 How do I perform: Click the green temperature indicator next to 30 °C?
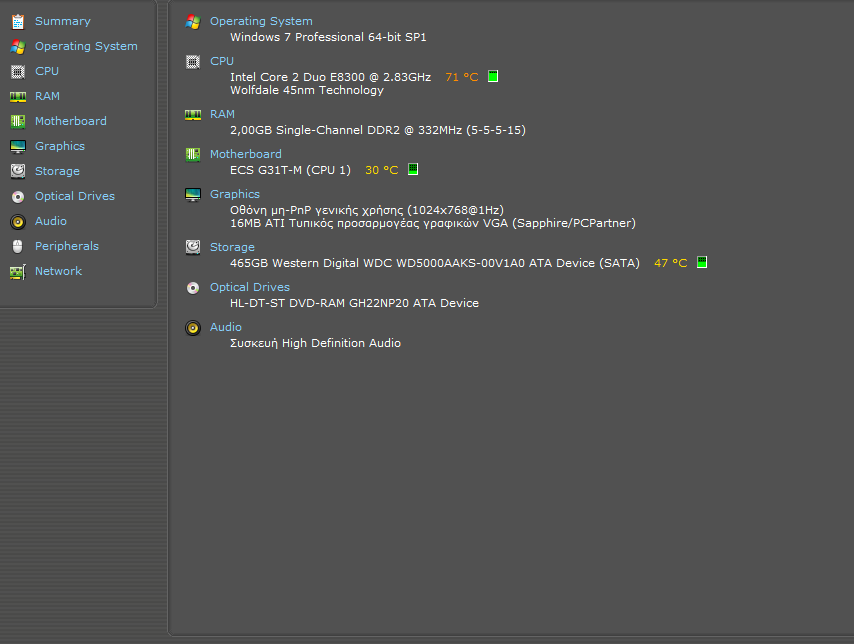[x=413, y=169]
